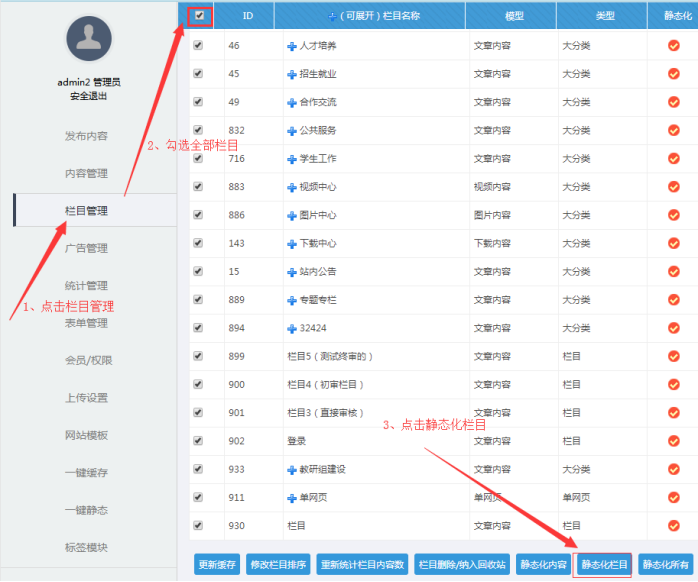The image size is (698, 582).
Task: Click the 栏目名称 column header to expand all
Action: click(372, 16)
